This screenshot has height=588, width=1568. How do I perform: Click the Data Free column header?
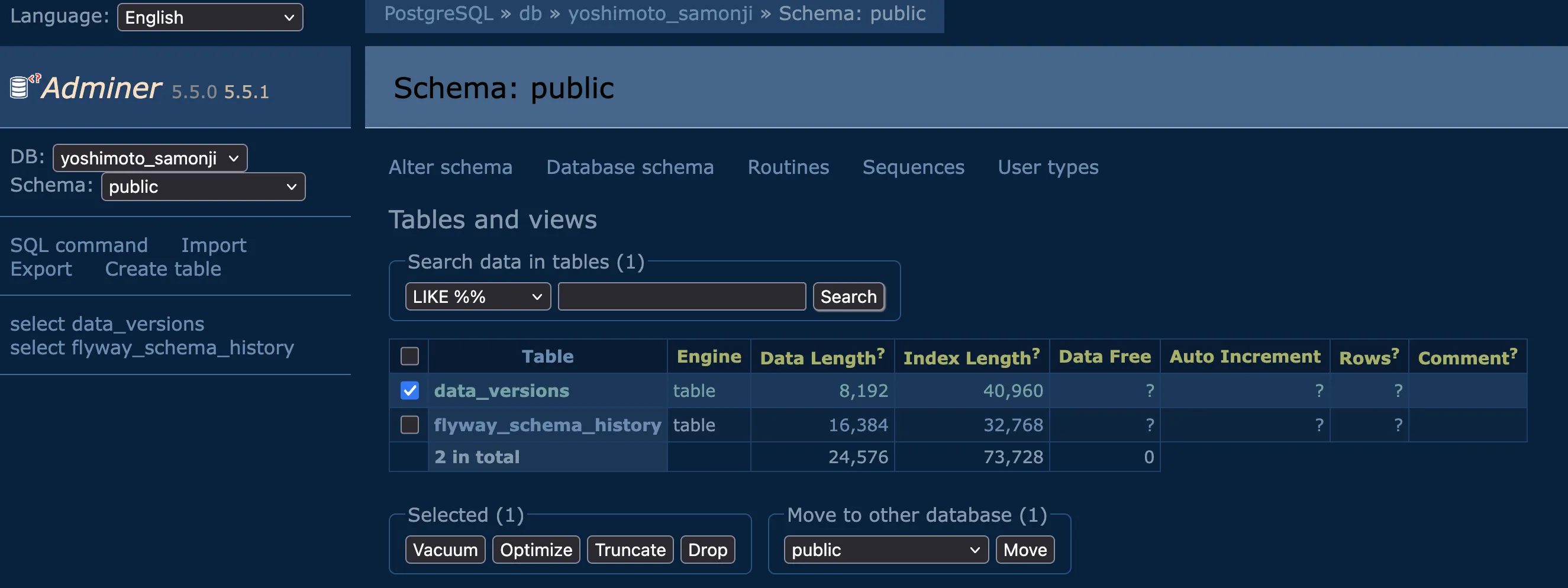[1104, 356]
